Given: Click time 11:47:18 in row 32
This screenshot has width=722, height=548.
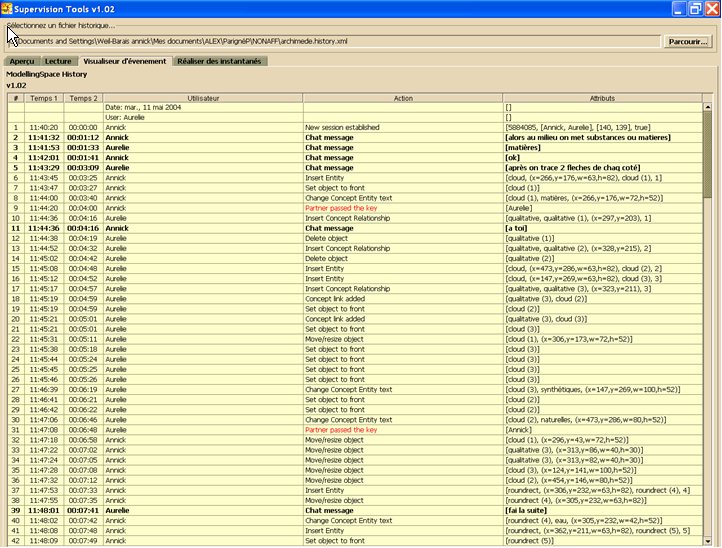Looking at the screenshot, I should point(44,440).
